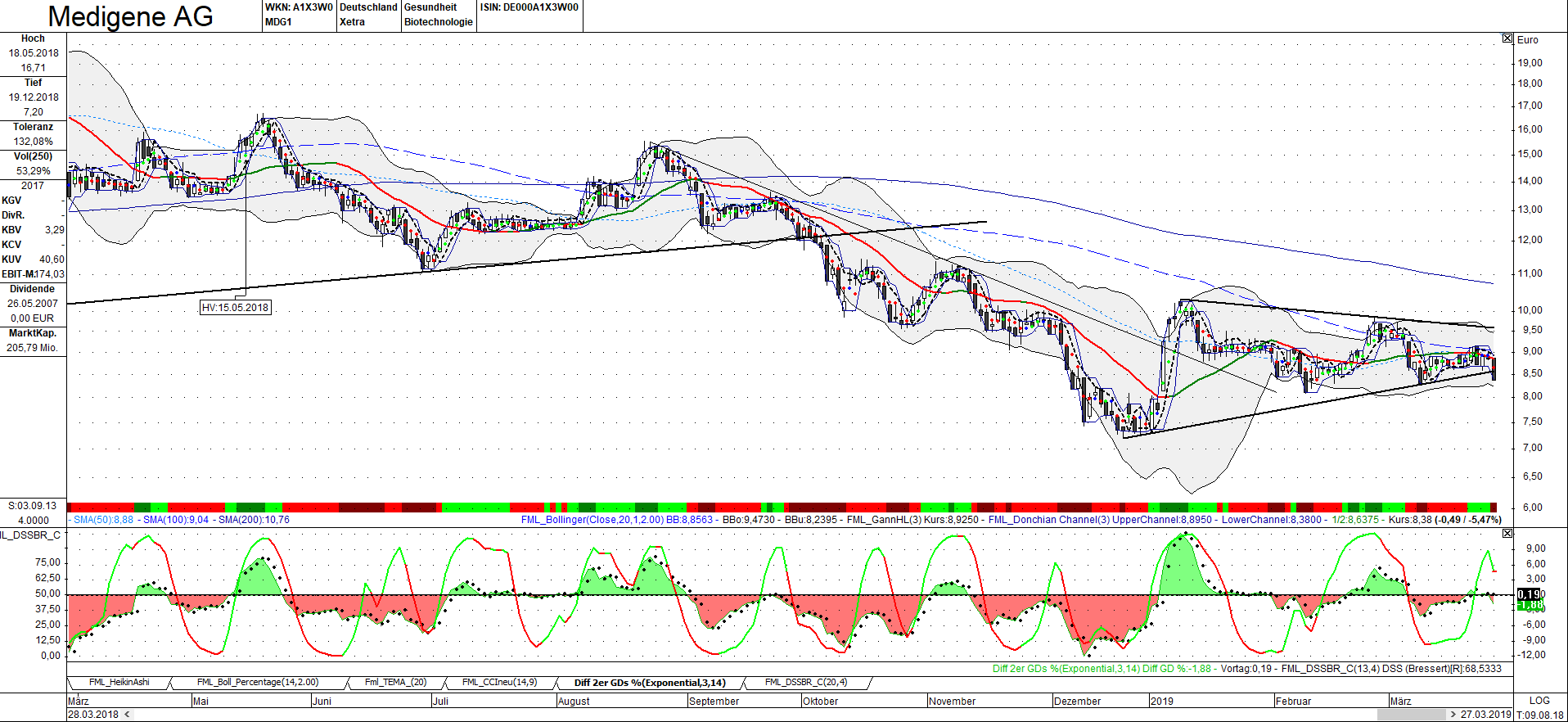The height and width of the screenshot is (722, 1568).
Task: Click the end date 27.03.2019
Action: click(x=1486, y=715)
